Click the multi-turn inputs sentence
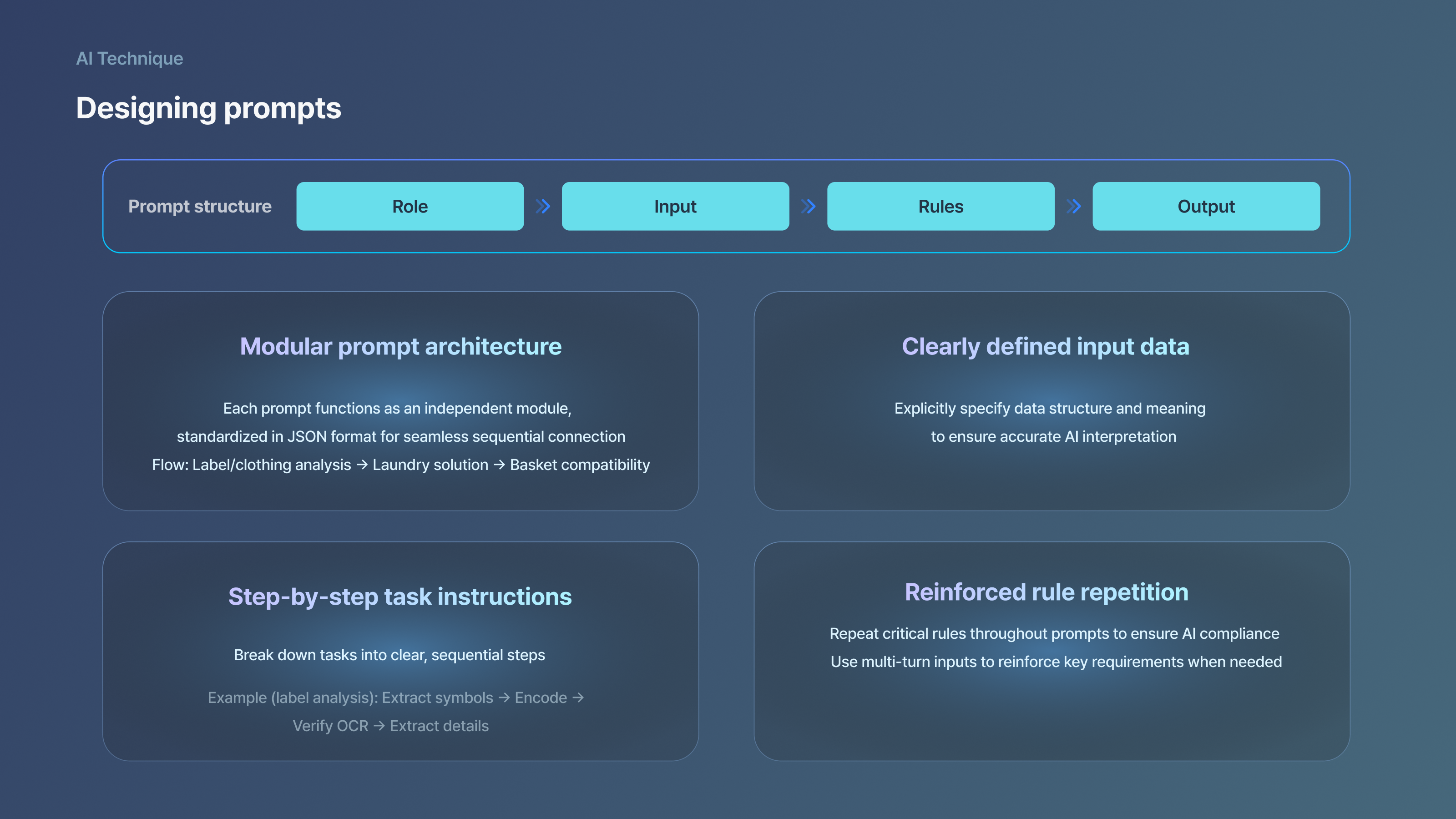1456x819 pixels. click(1055, 661)
